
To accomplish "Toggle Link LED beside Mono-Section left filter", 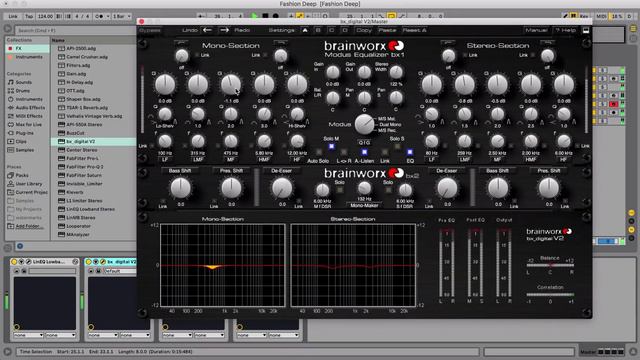I will [x=197, y=55].
